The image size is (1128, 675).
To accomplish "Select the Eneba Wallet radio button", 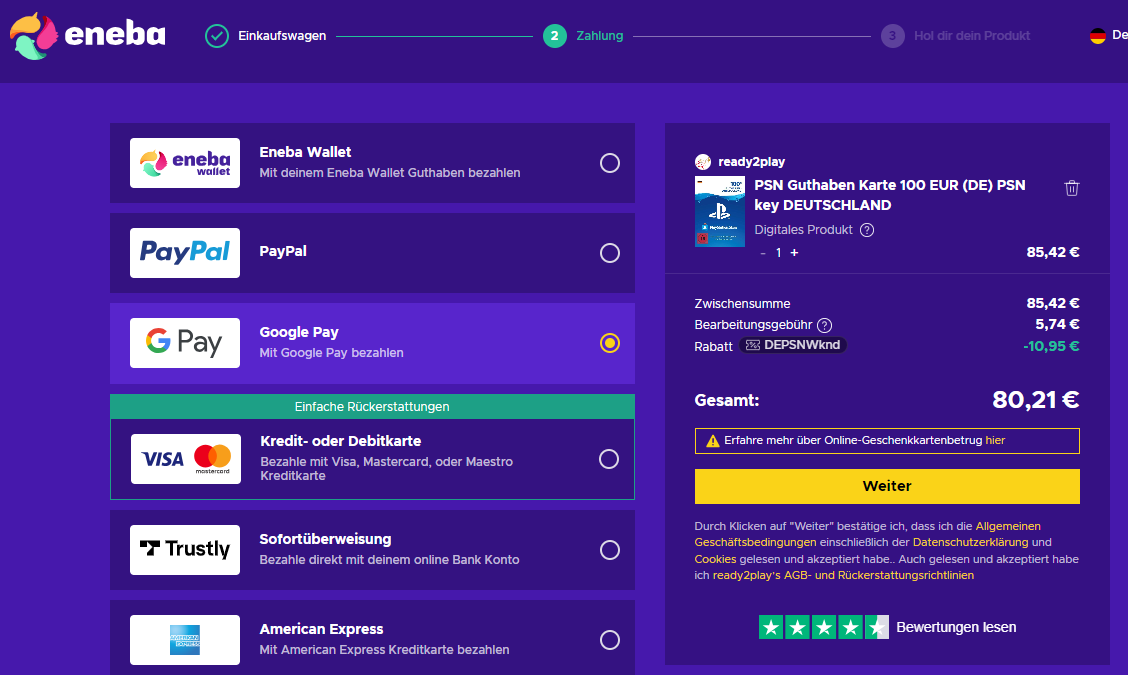I will tap(609, 163).
